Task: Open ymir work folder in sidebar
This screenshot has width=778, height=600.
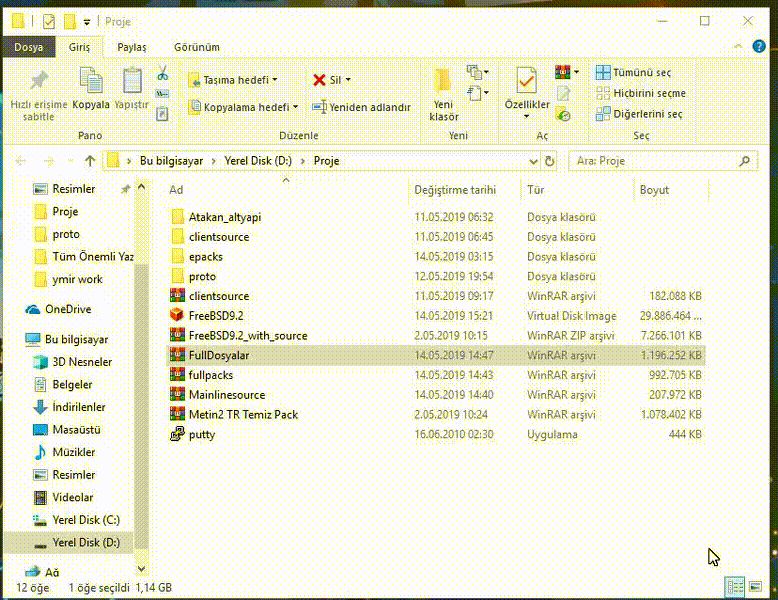Action: 68,279
